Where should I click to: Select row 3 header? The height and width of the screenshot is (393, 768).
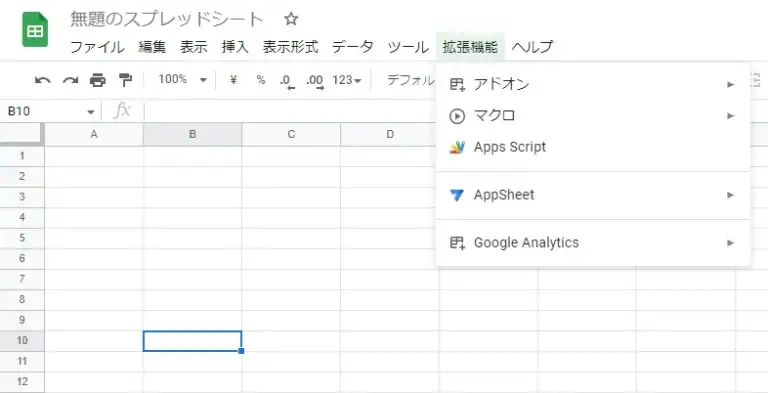coord(22,197)
